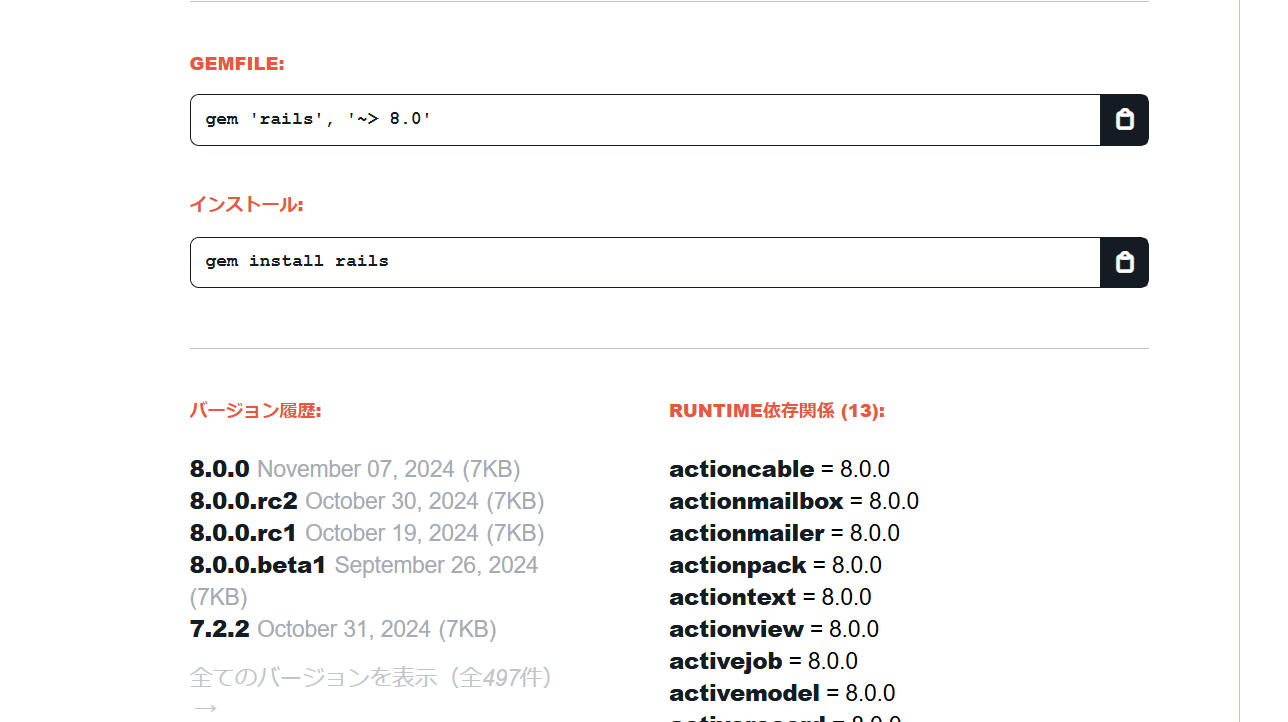View the actionview dependency link

[x=736, y=629]
